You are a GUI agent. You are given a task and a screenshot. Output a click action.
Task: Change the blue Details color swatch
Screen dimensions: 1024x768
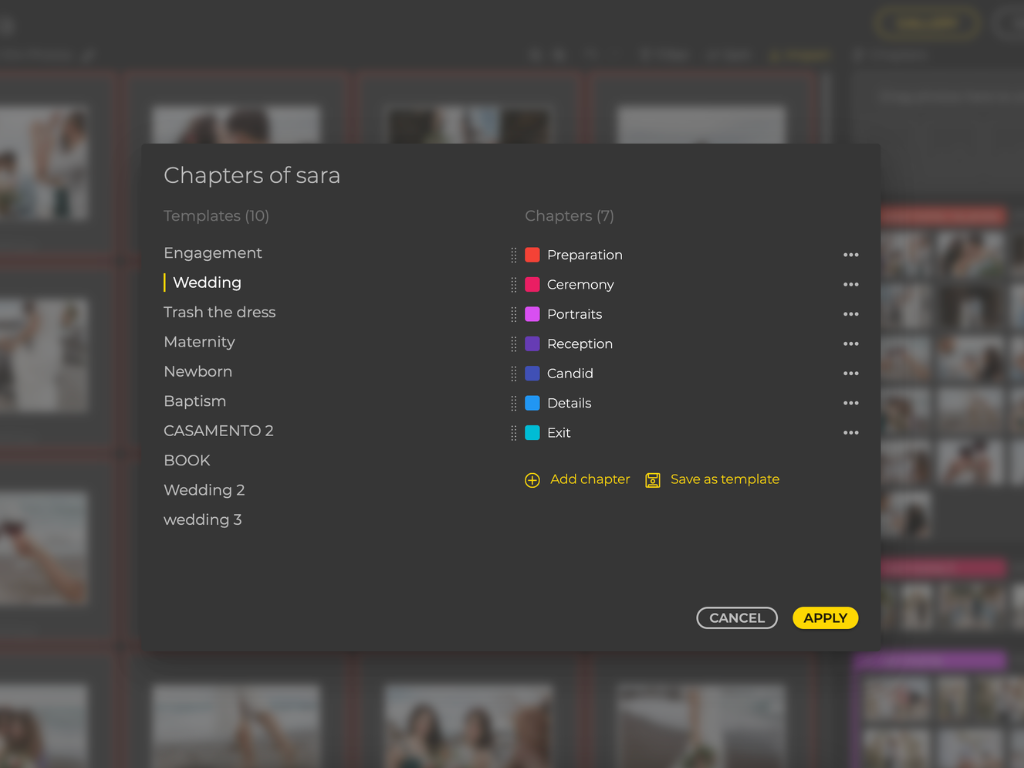tap(532, 403)
